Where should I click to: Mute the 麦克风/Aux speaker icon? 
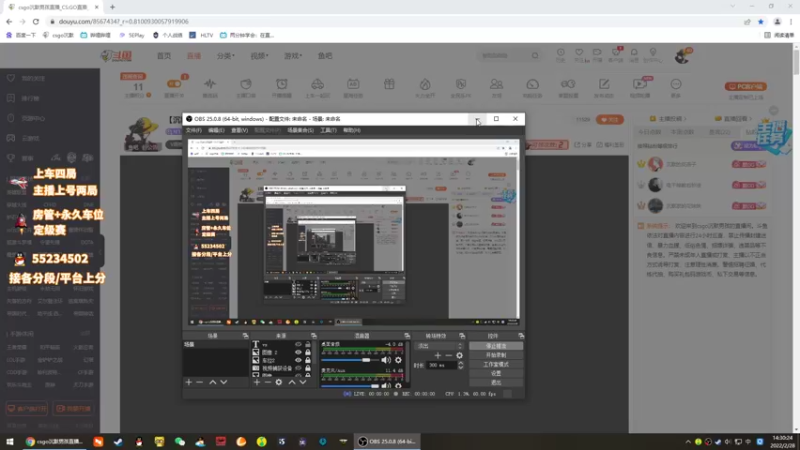pos(386,386)
